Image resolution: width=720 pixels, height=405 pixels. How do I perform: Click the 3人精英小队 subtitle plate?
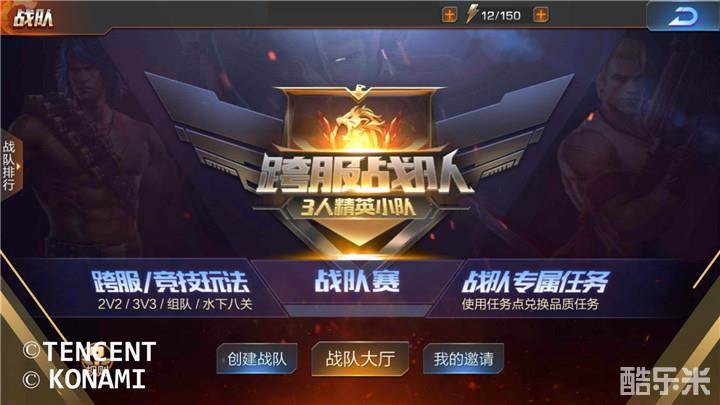[x=359, y=208]
